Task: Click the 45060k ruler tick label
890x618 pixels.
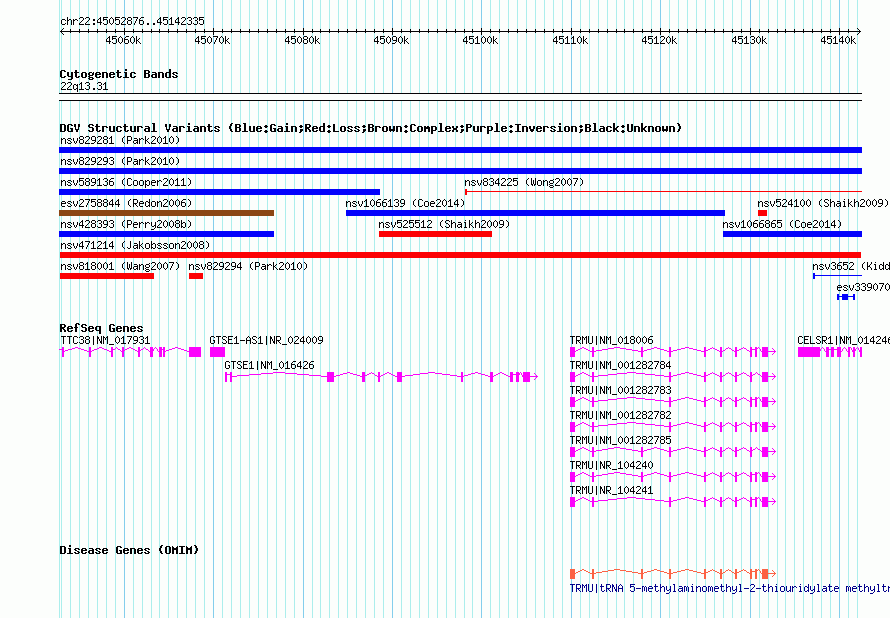Action: (x=123, y=40)
